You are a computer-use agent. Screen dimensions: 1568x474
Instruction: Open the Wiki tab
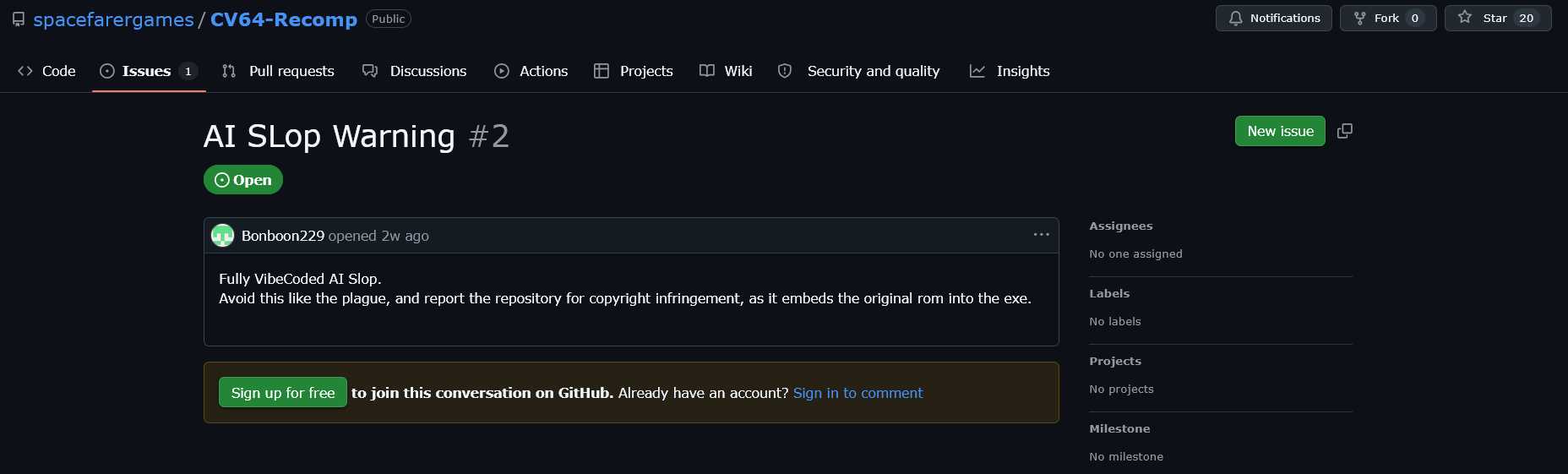click(726, 71)
